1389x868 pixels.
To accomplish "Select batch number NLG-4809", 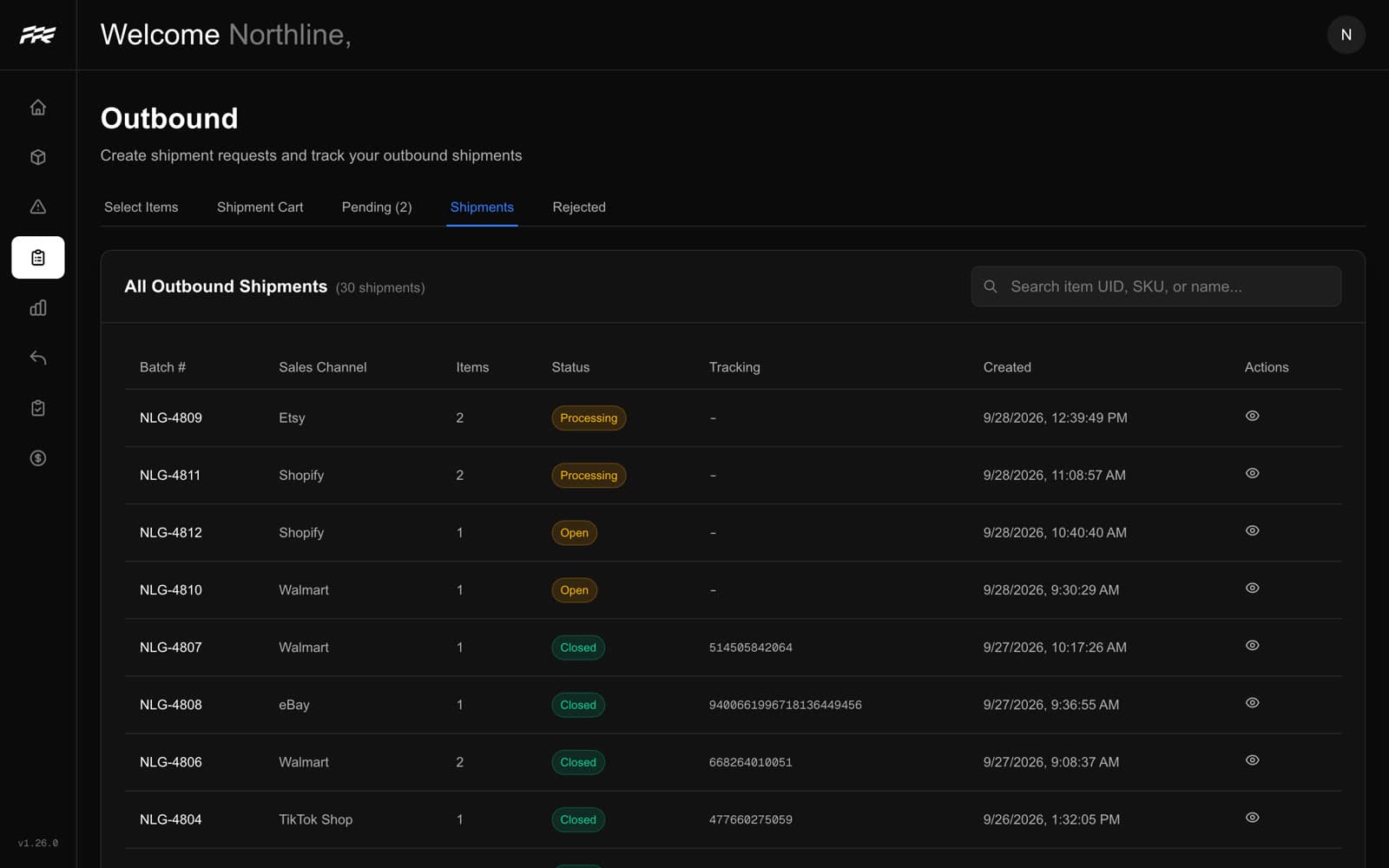I will (171, 418).
